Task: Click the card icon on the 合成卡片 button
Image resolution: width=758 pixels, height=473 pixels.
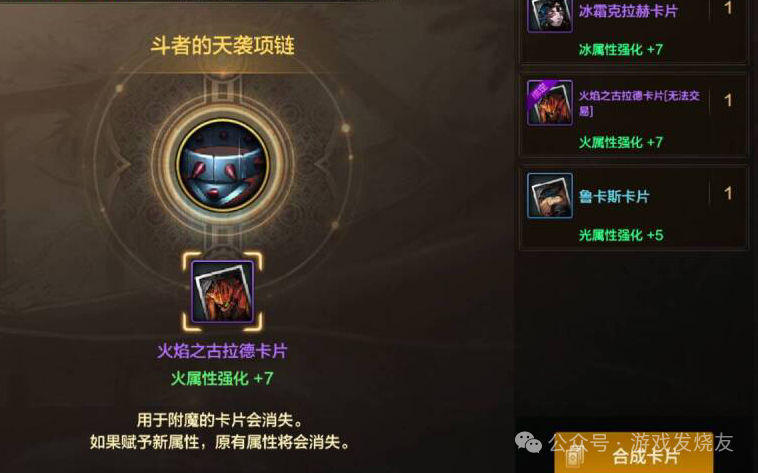Action: (x=575, y=456)
